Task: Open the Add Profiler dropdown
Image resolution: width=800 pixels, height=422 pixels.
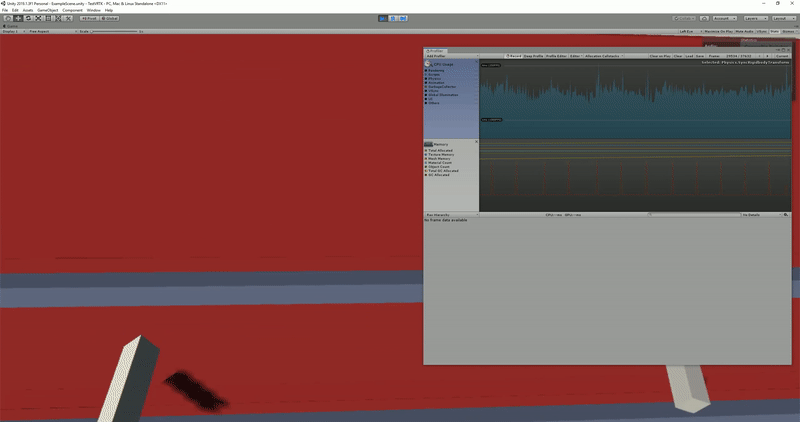Action: [452, 56]
